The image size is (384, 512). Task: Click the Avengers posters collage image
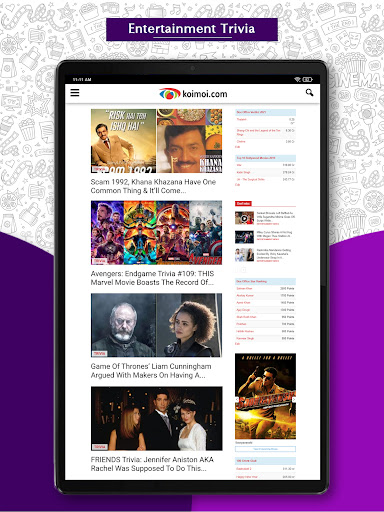[x=156, y=233]
